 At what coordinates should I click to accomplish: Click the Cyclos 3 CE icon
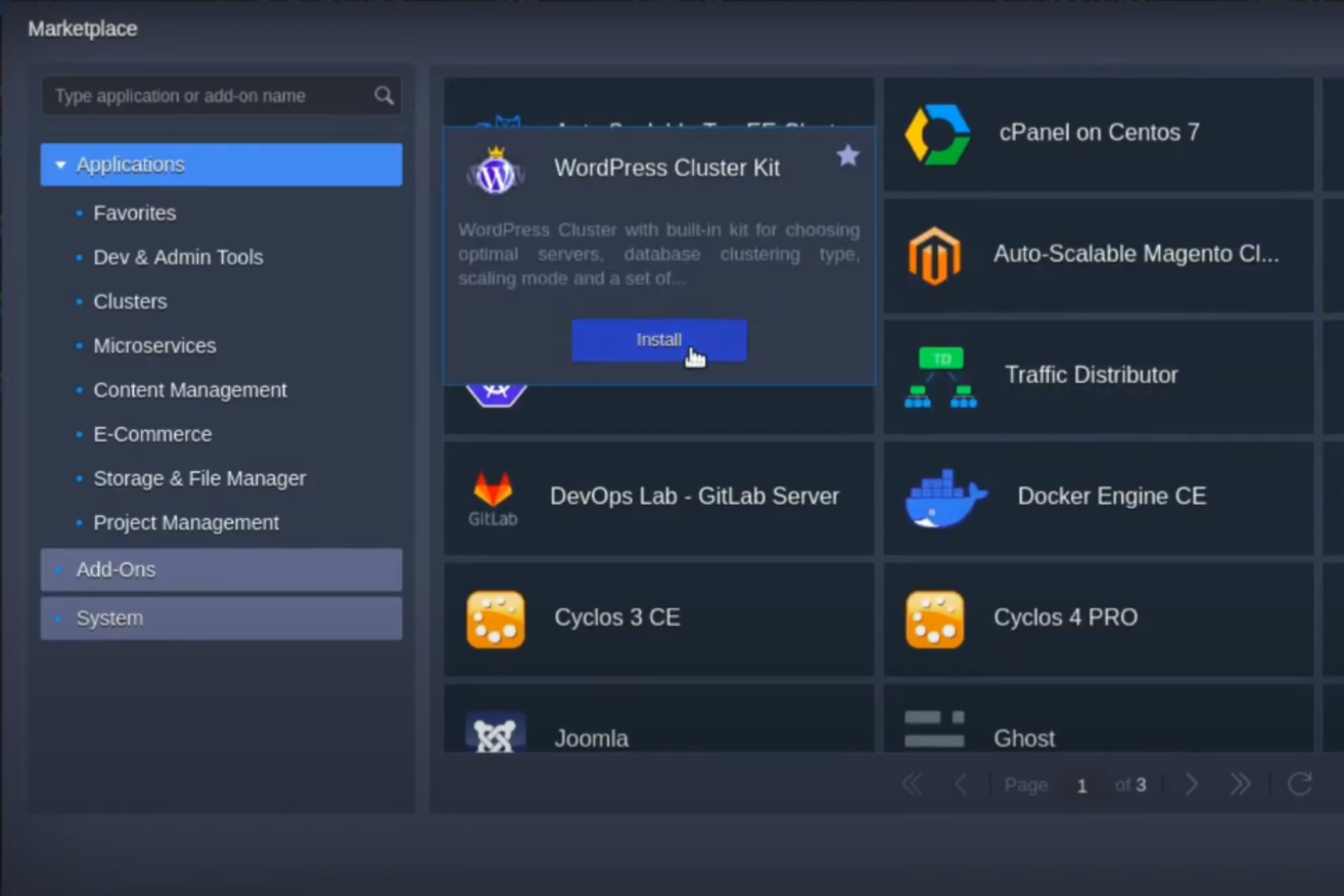(495, 620)
